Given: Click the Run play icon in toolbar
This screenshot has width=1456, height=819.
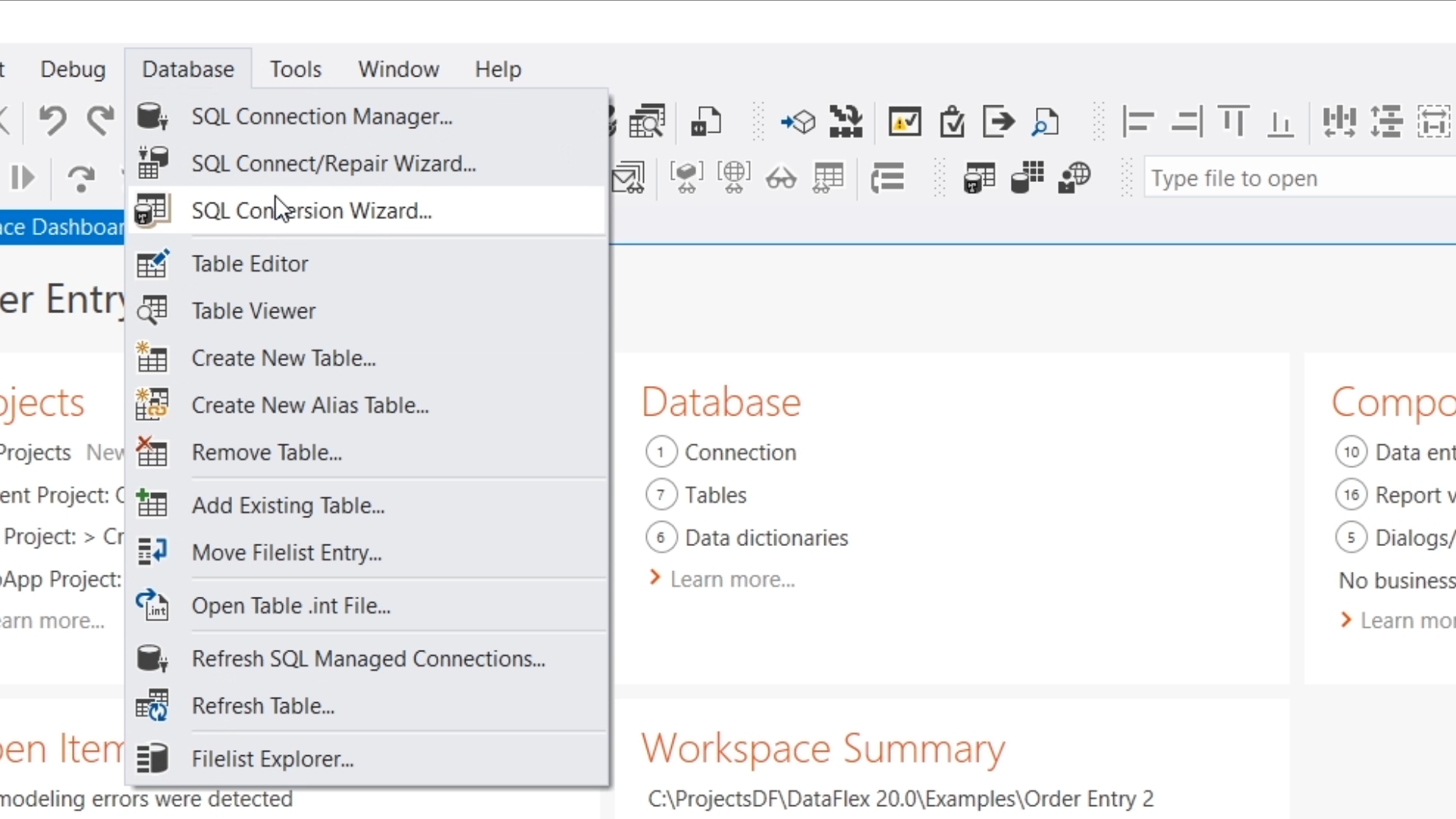Looking at the screenshot, I should [x=23, y=178].
